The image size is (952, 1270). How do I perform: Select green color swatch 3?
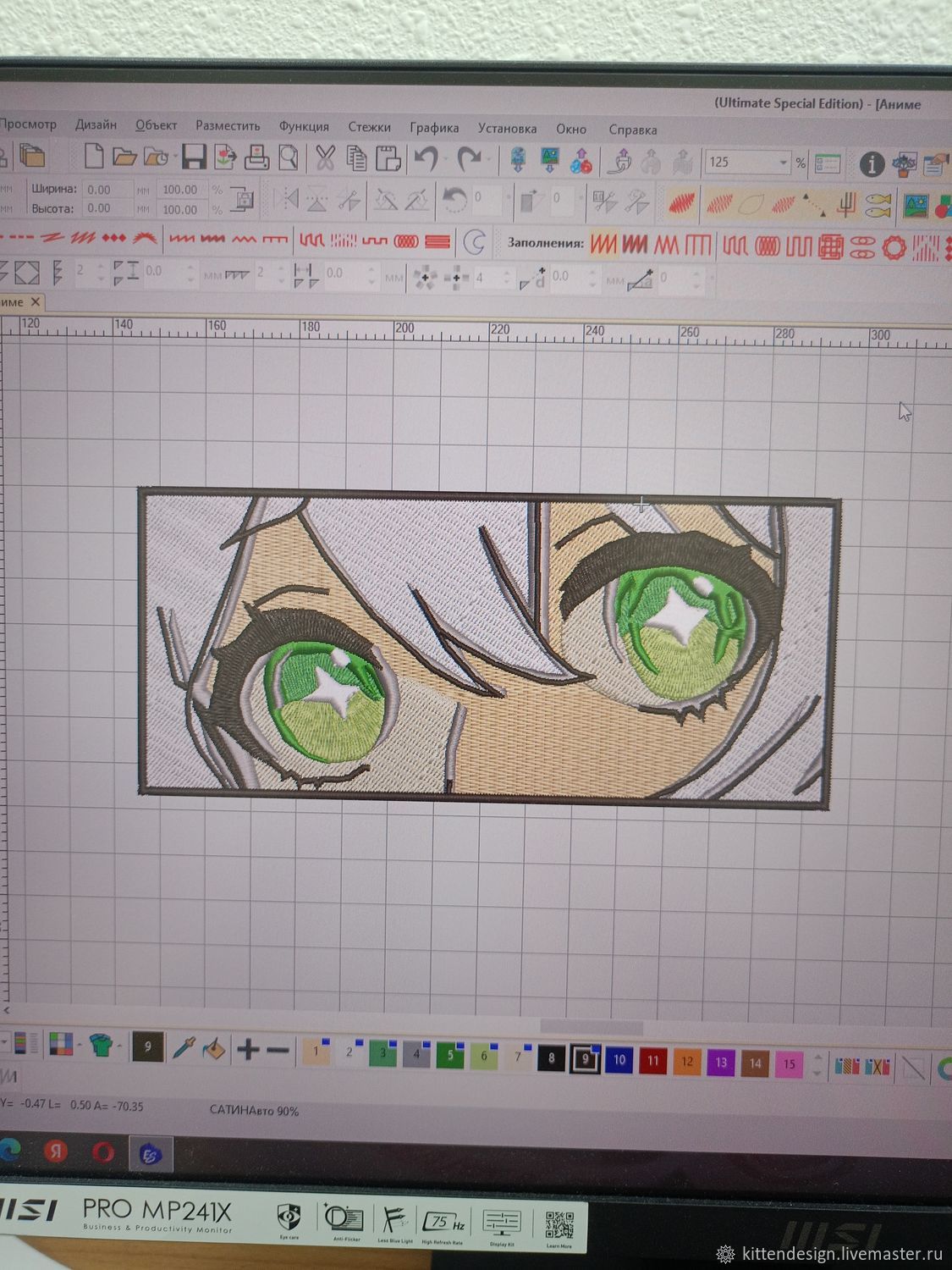pos(383,1054)
